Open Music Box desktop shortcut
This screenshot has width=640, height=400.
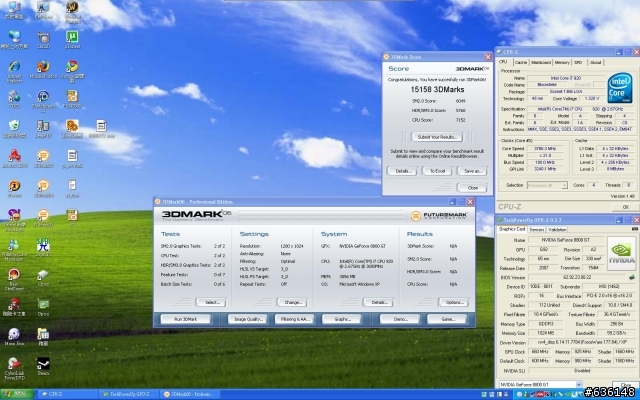14,336
